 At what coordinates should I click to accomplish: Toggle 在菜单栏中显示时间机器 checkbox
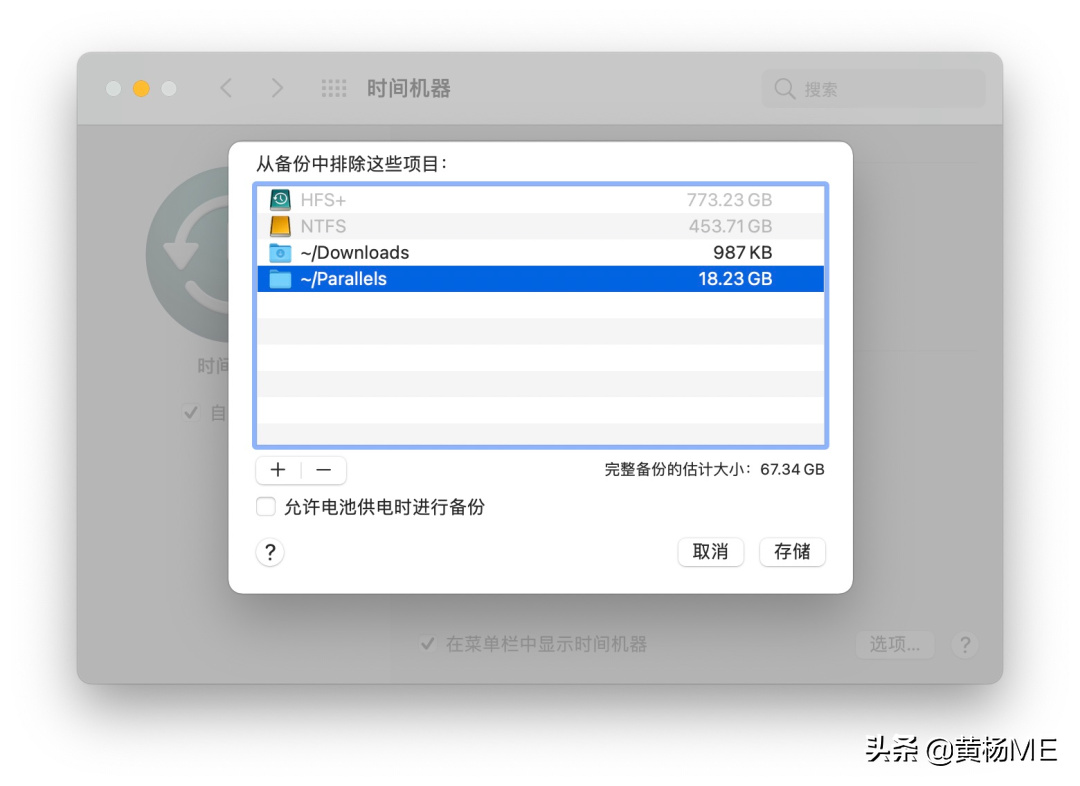[428, 644]
